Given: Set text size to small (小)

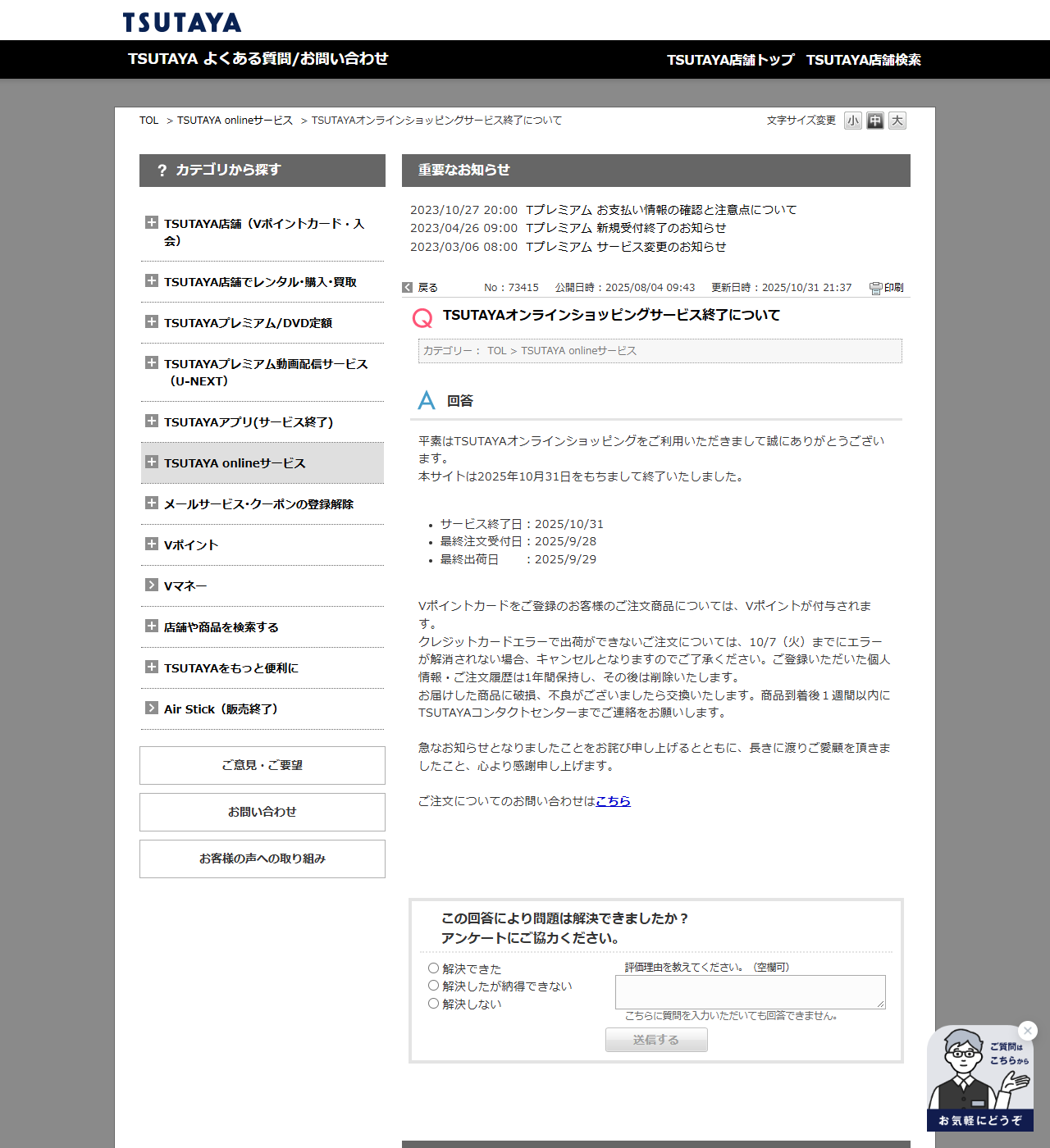Looking at the screenshot, I should coord(853,121).
